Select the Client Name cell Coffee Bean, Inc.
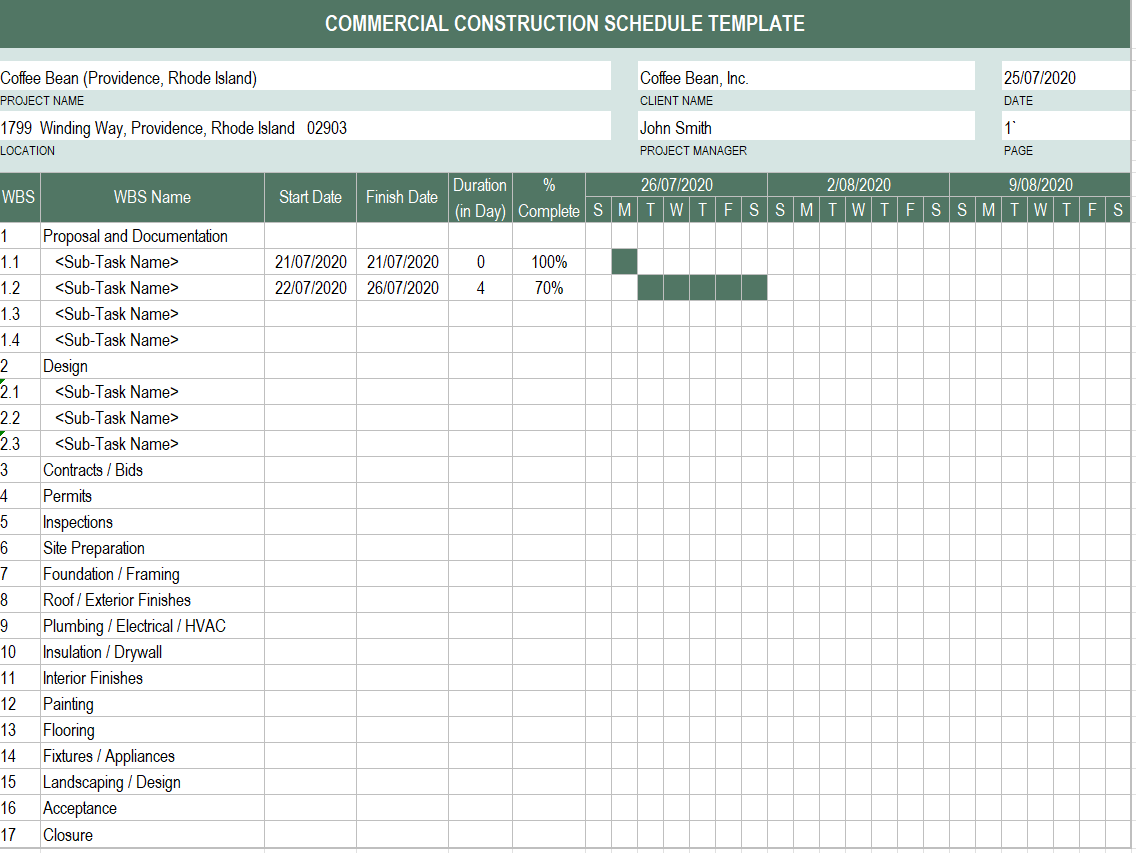This screenshot has width=1136, height=853. [694, 78]
